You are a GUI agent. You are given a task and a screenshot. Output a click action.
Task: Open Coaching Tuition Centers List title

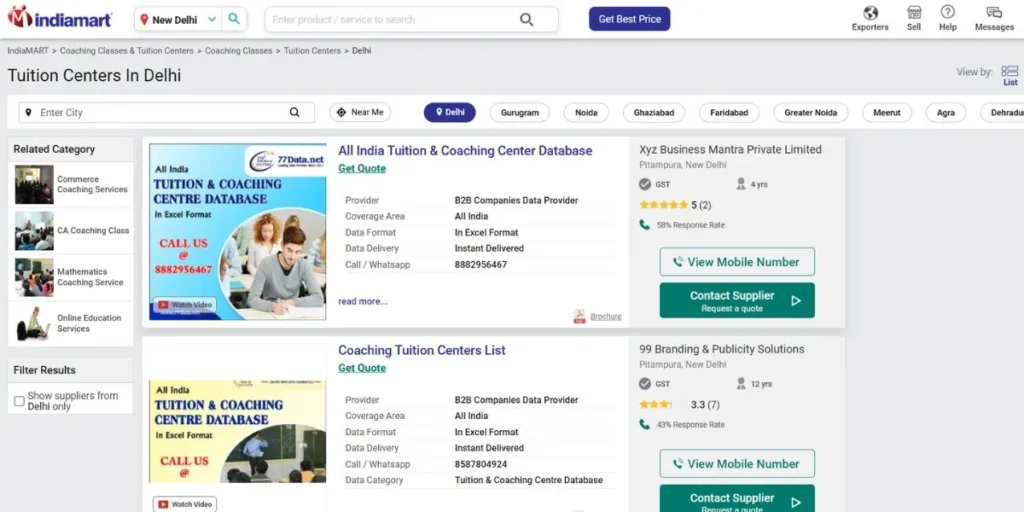click(422, 350)
